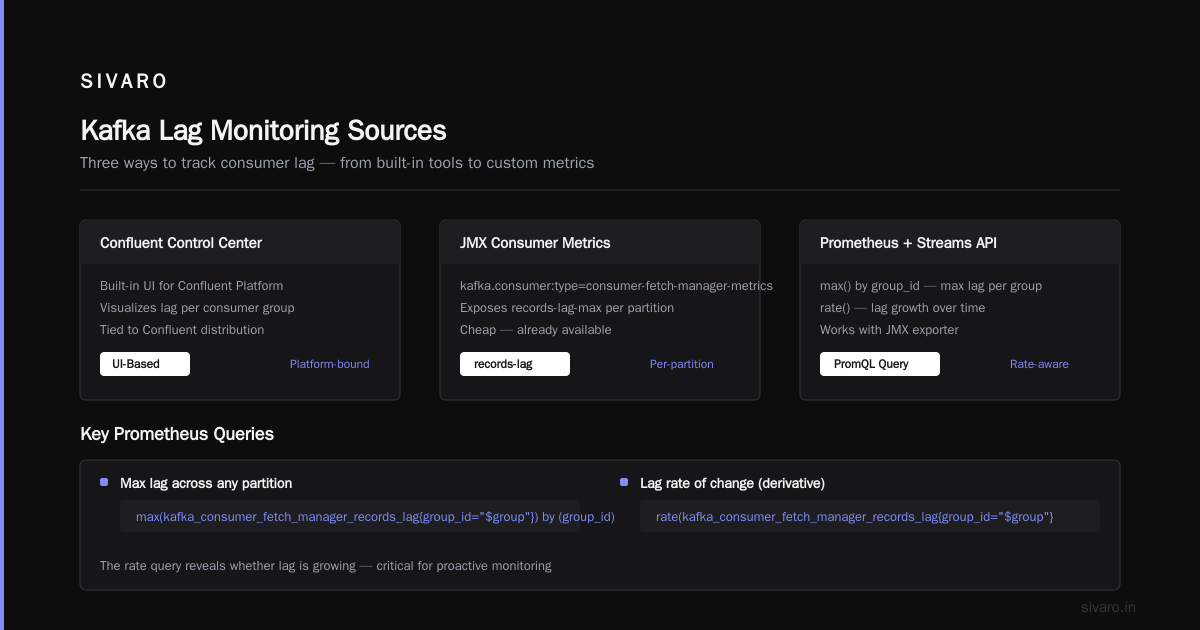Click Exposes records-lag-max per partition text
Viewport: 1200px width, 630px height.
[x=567, y=308]
